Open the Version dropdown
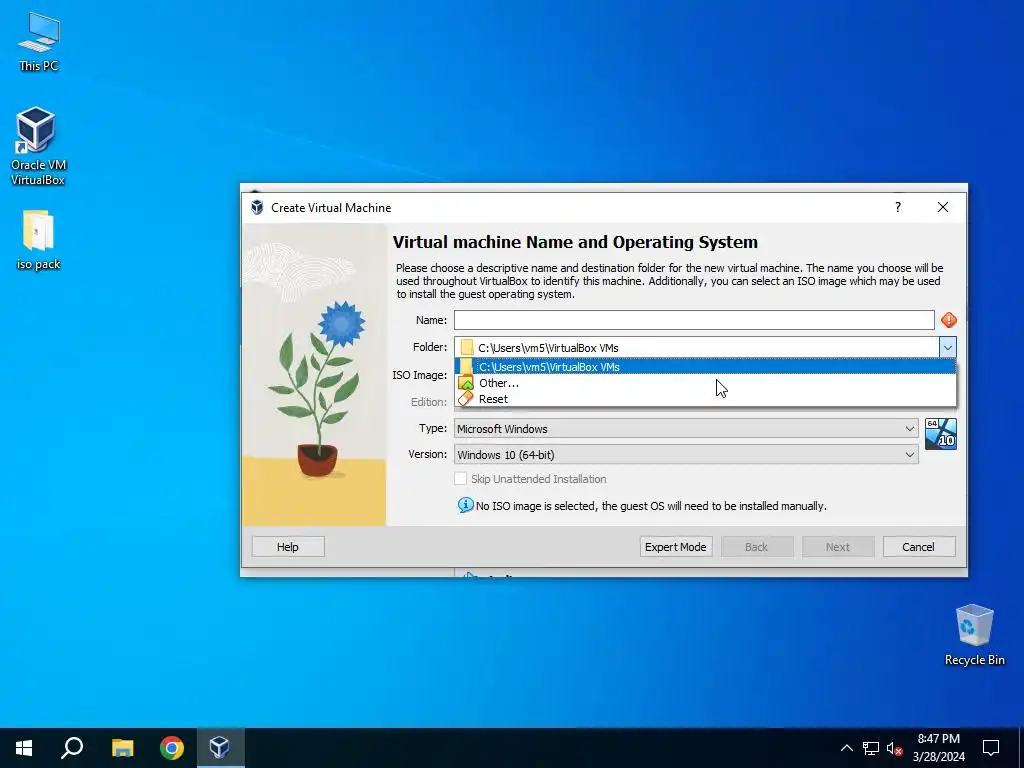1024x768 pixels. tap(686, 455)
